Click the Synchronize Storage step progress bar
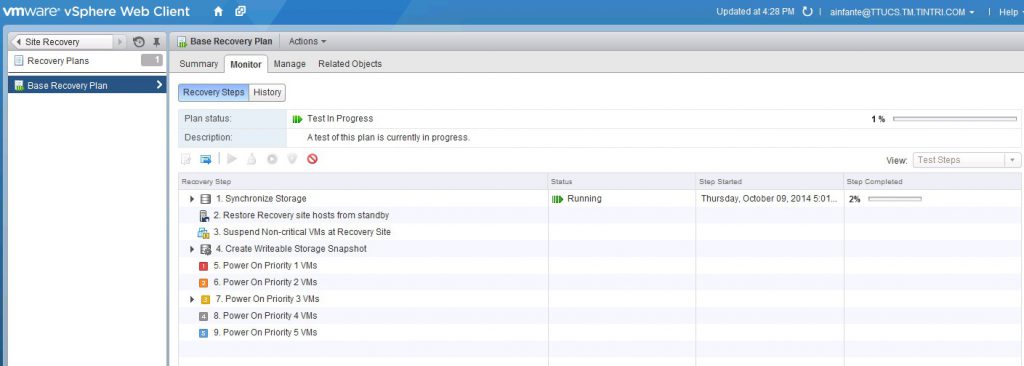This screenshot has height=366, width=1024. 895,199
